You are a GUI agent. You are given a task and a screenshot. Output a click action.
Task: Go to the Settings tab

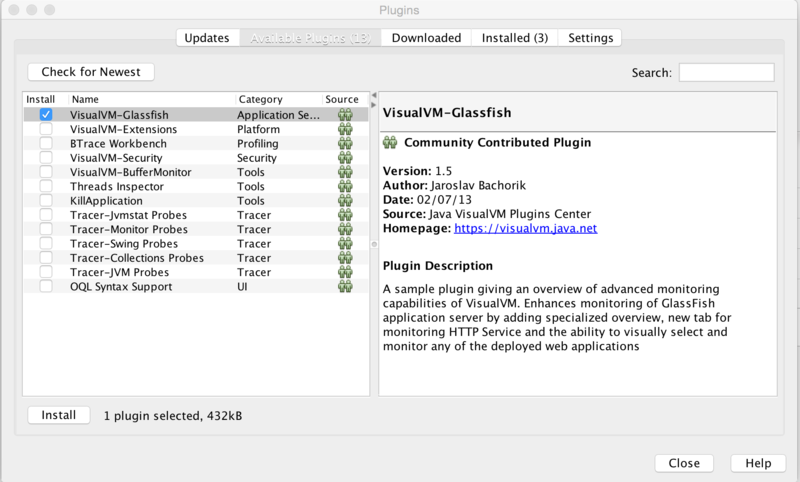click(x=590, y=38)
